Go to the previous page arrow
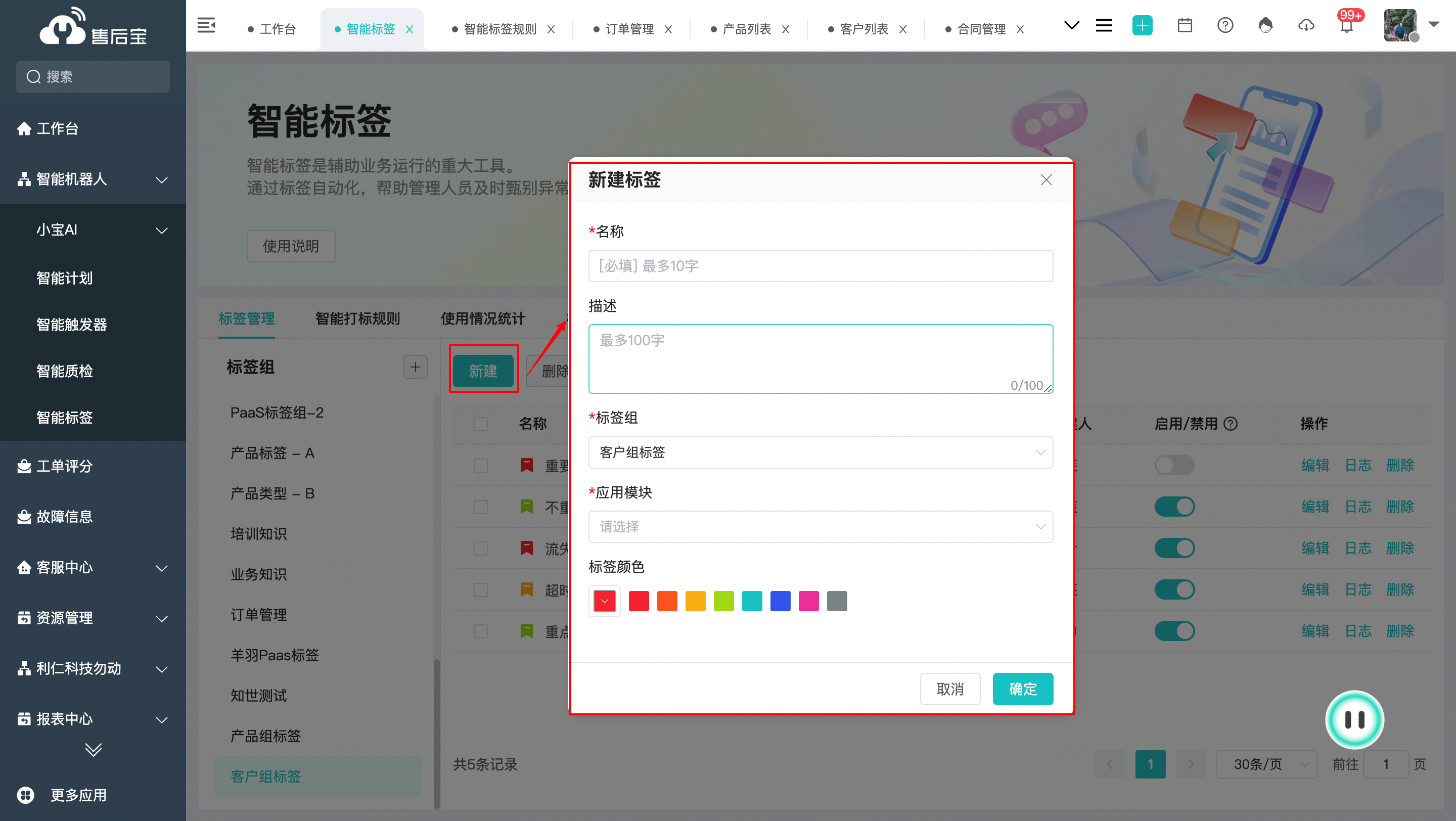 click(1110, 764)
